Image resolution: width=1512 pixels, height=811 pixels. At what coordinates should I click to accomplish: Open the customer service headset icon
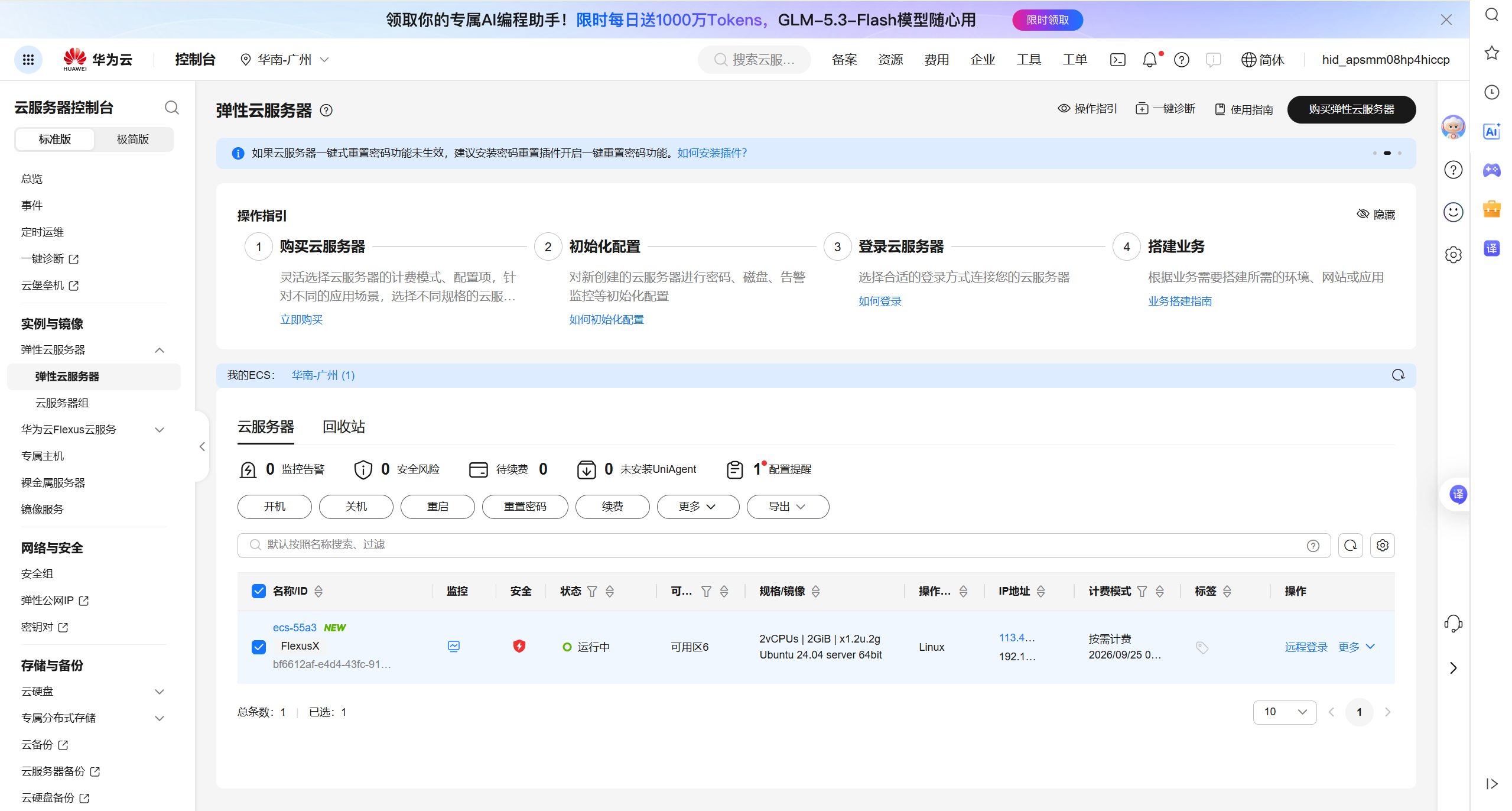pos(1453,623)
